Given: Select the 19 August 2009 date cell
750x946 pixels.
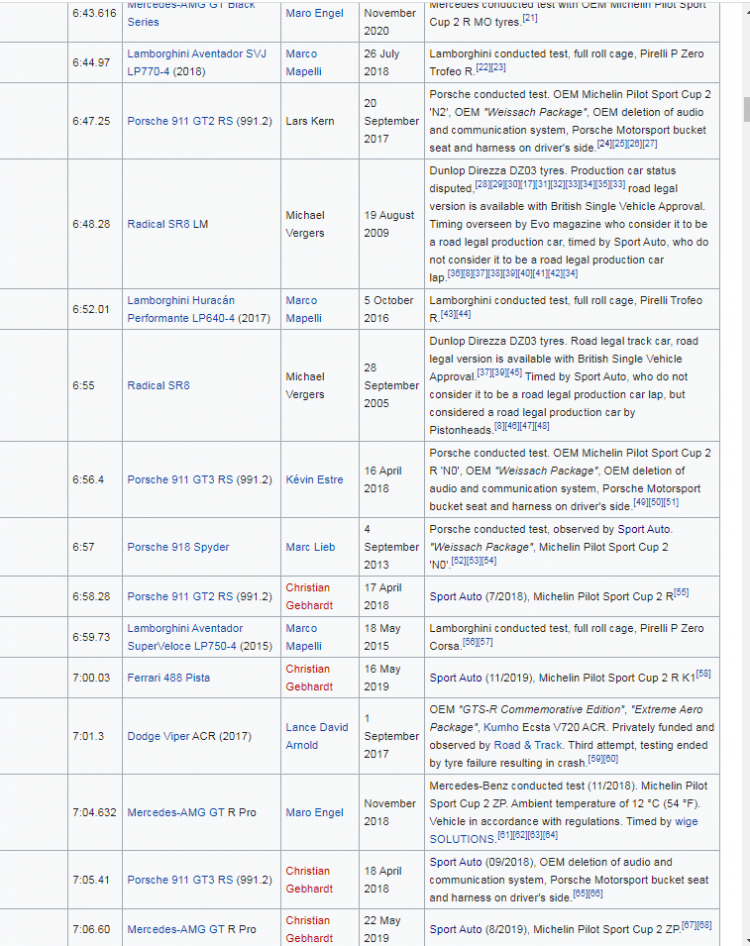Looking at the screenshot, I should tap(392, 224).
